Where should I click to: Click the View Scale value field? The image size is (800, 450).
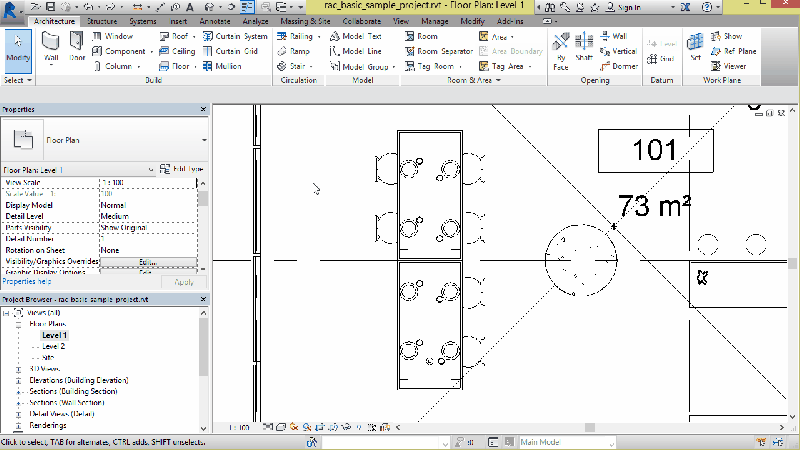(148, 183)
